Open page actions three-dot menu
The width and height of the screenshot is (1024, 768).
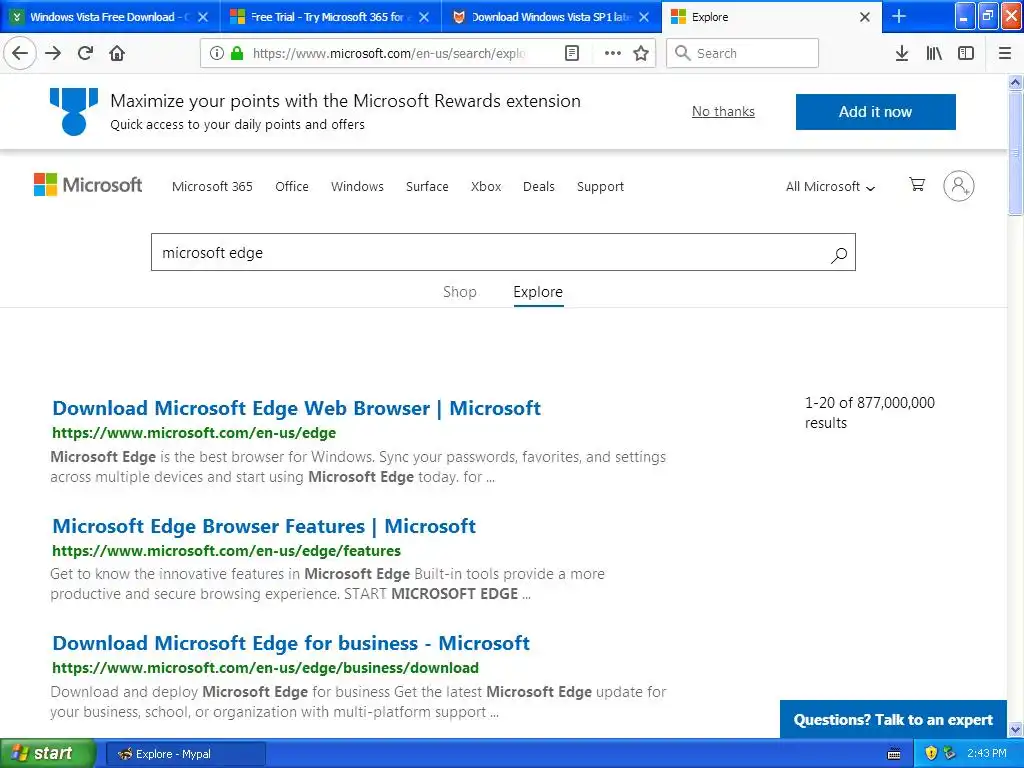pos(613,54)
